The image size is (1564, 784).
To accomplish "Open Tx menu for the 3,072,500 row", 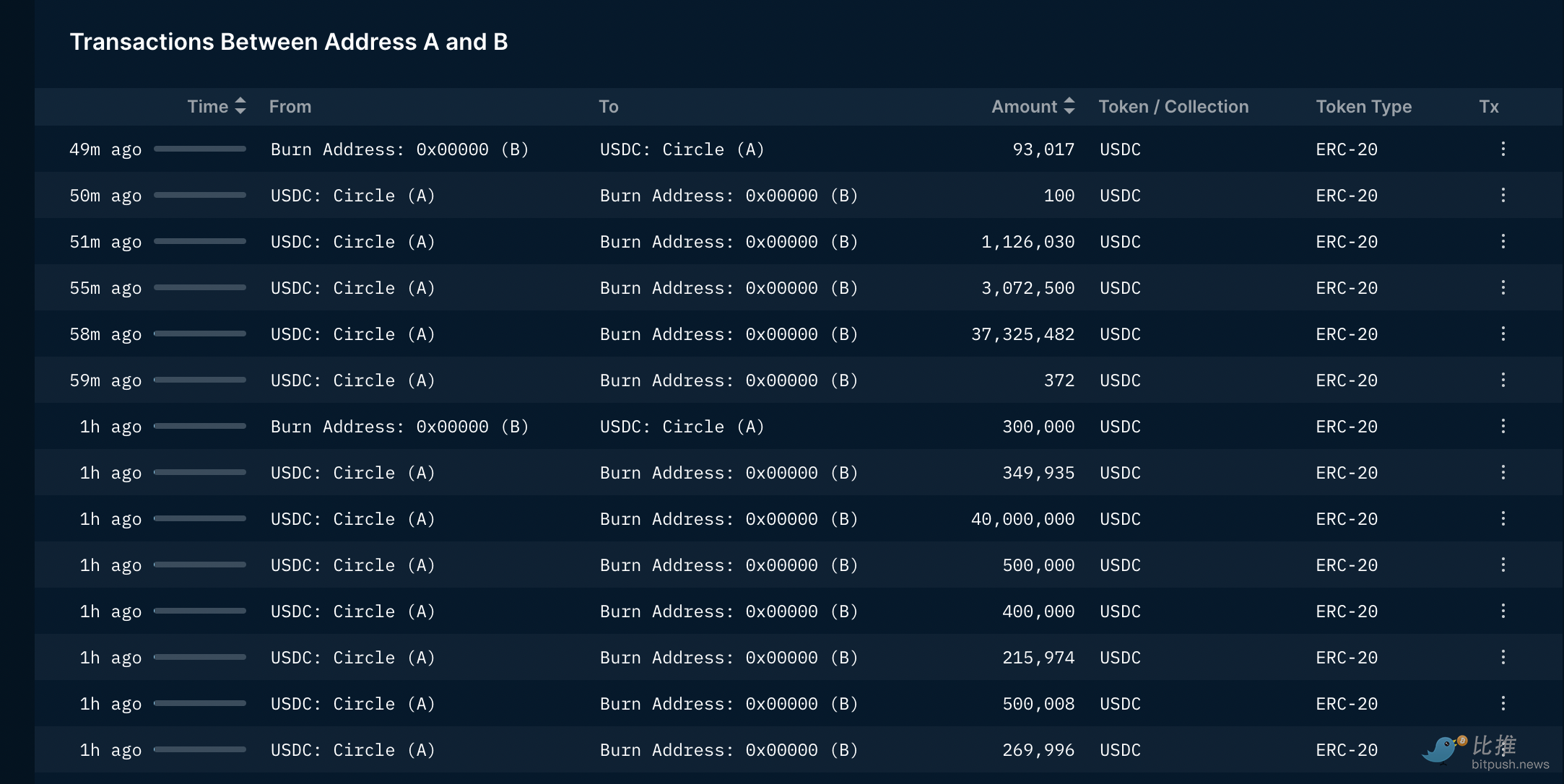I will [x=1503, y=287].
